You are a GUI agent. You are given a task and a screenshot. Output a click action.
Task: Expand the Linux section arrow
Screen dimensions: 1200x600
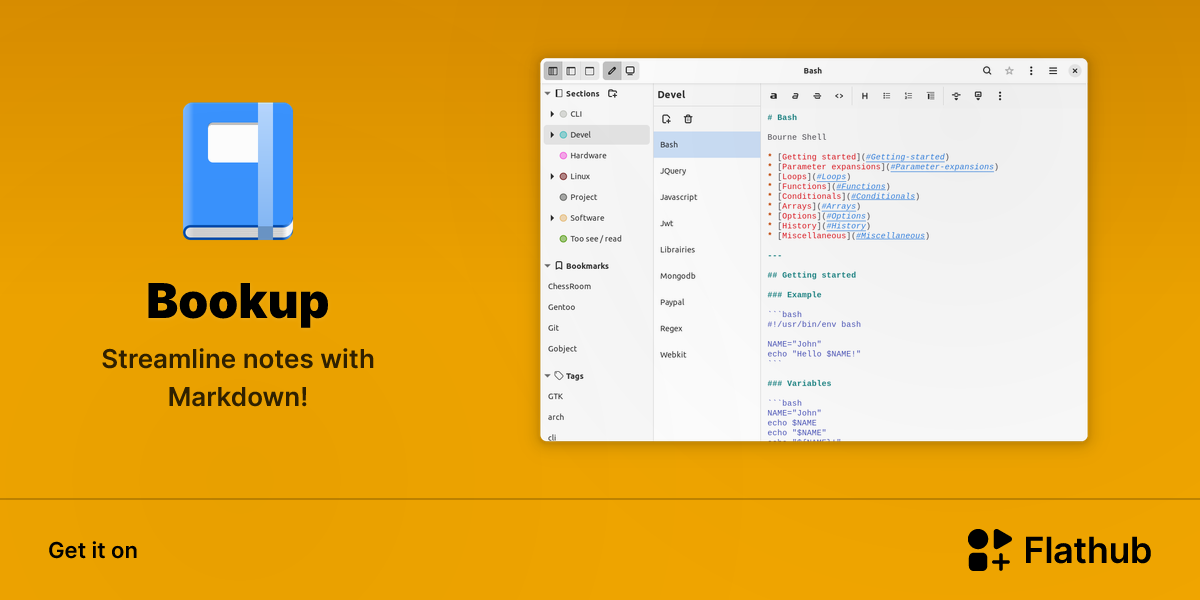click(552, 177)
